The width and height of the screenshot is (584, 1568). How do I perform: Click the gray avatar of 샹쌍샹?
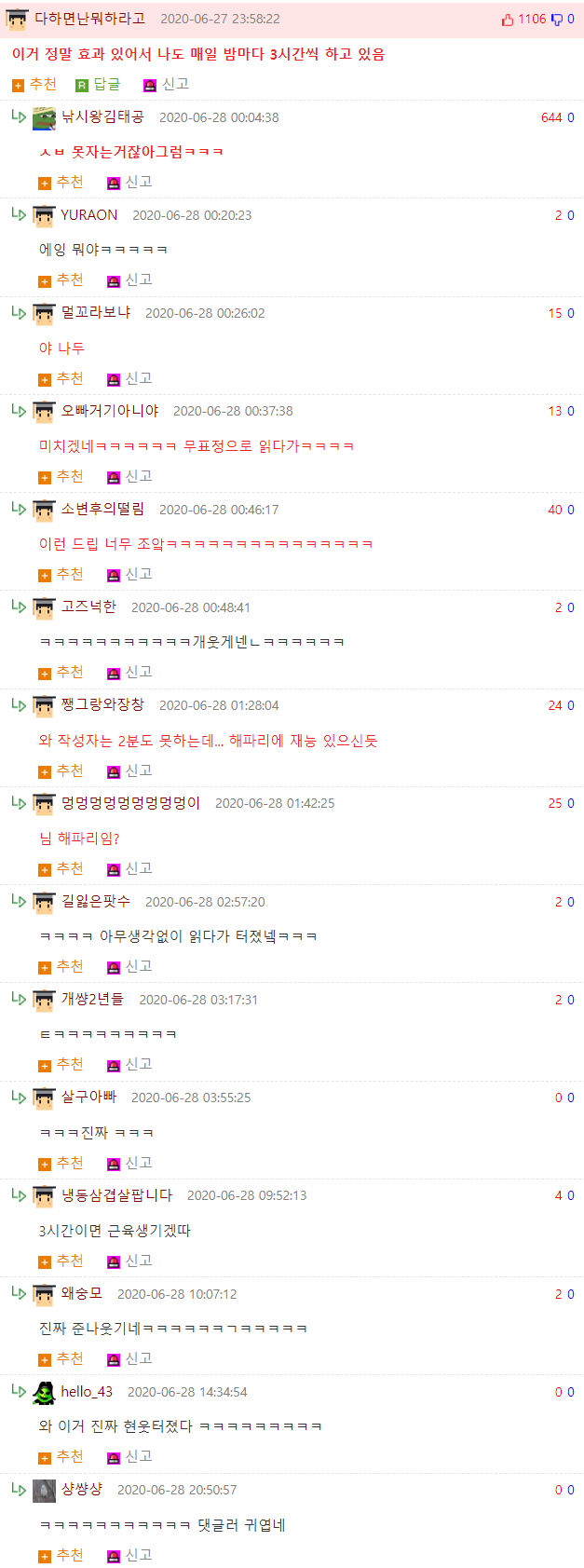click(x=44, y=1491)
